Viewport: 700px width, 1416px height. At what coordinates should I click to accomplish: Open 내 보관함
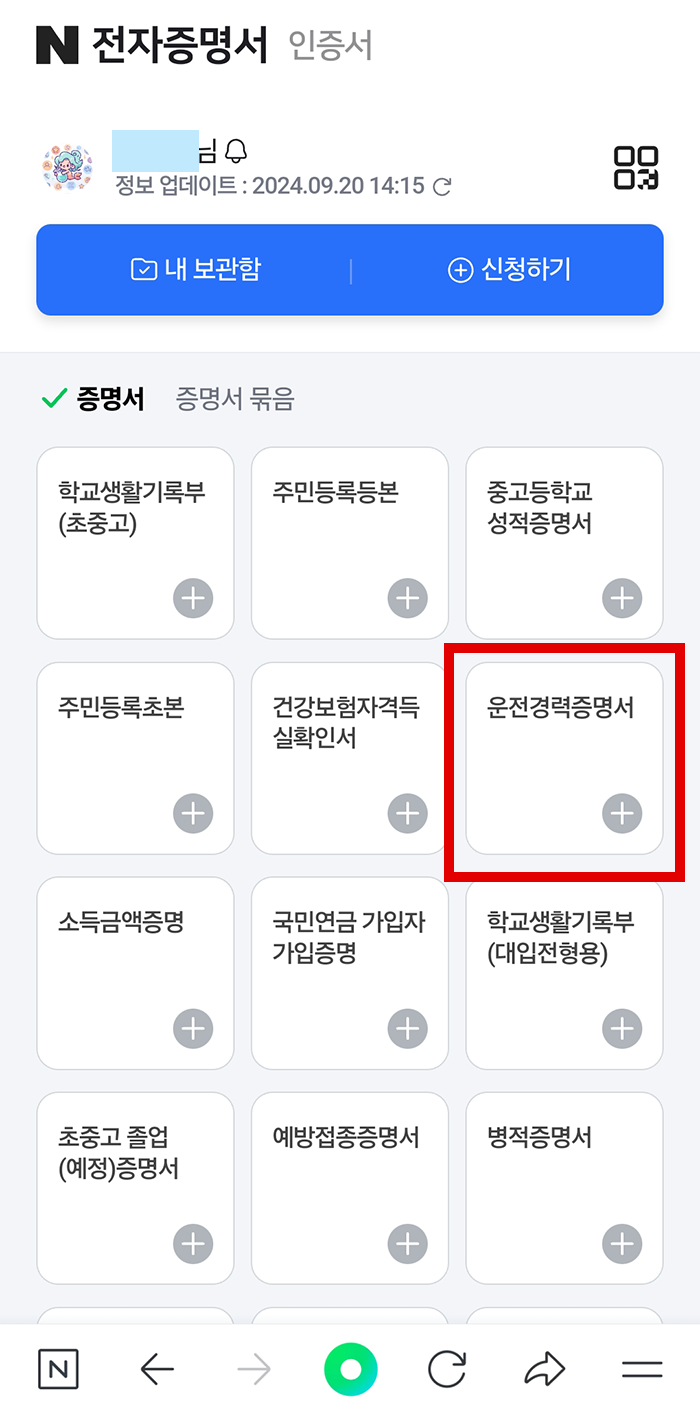tap(196, 270)
